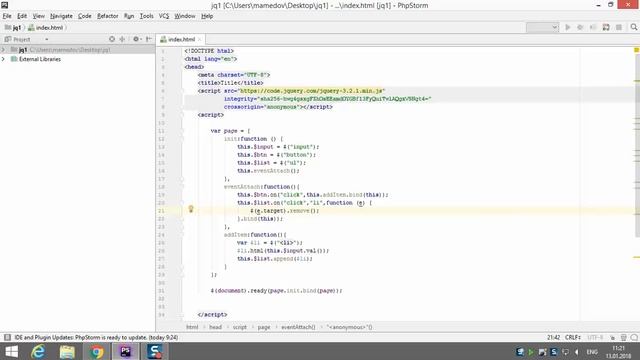Open the CRLF line separator selector
Image resolution: width=640 pixels, height=360 pixels.
[x=573, y=337]
